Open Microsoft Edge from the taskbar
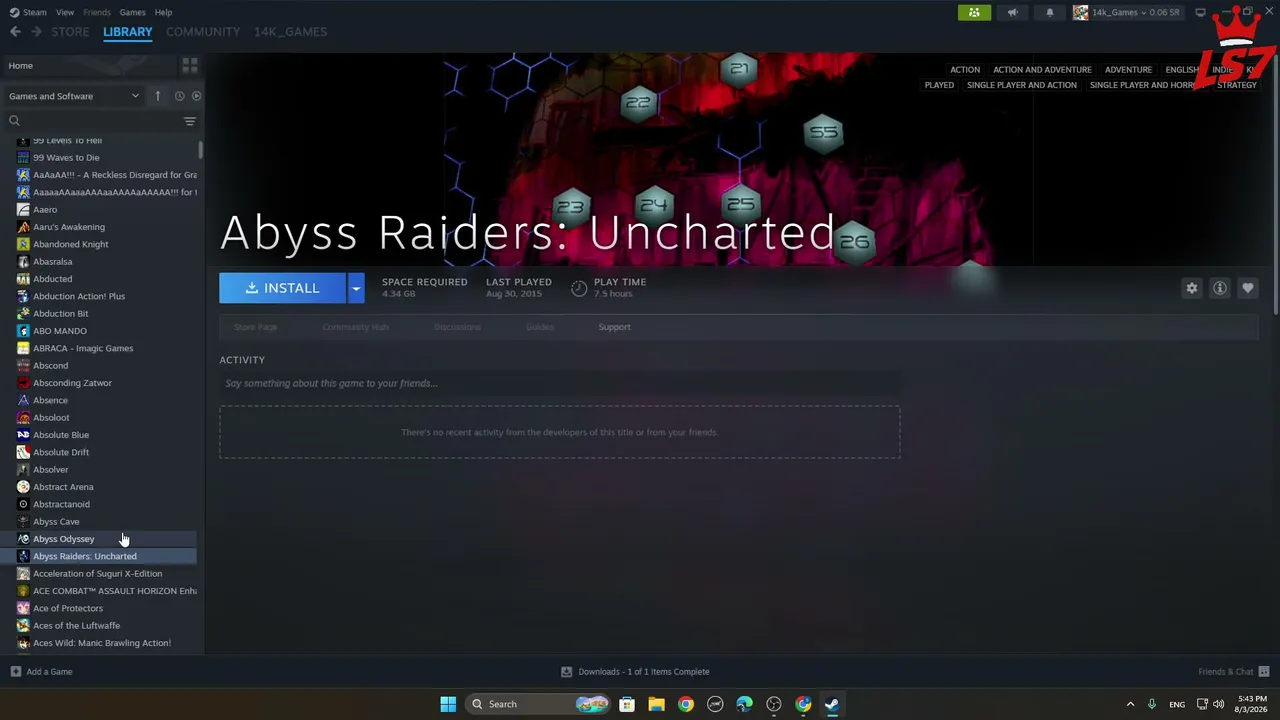 (744, 704)
